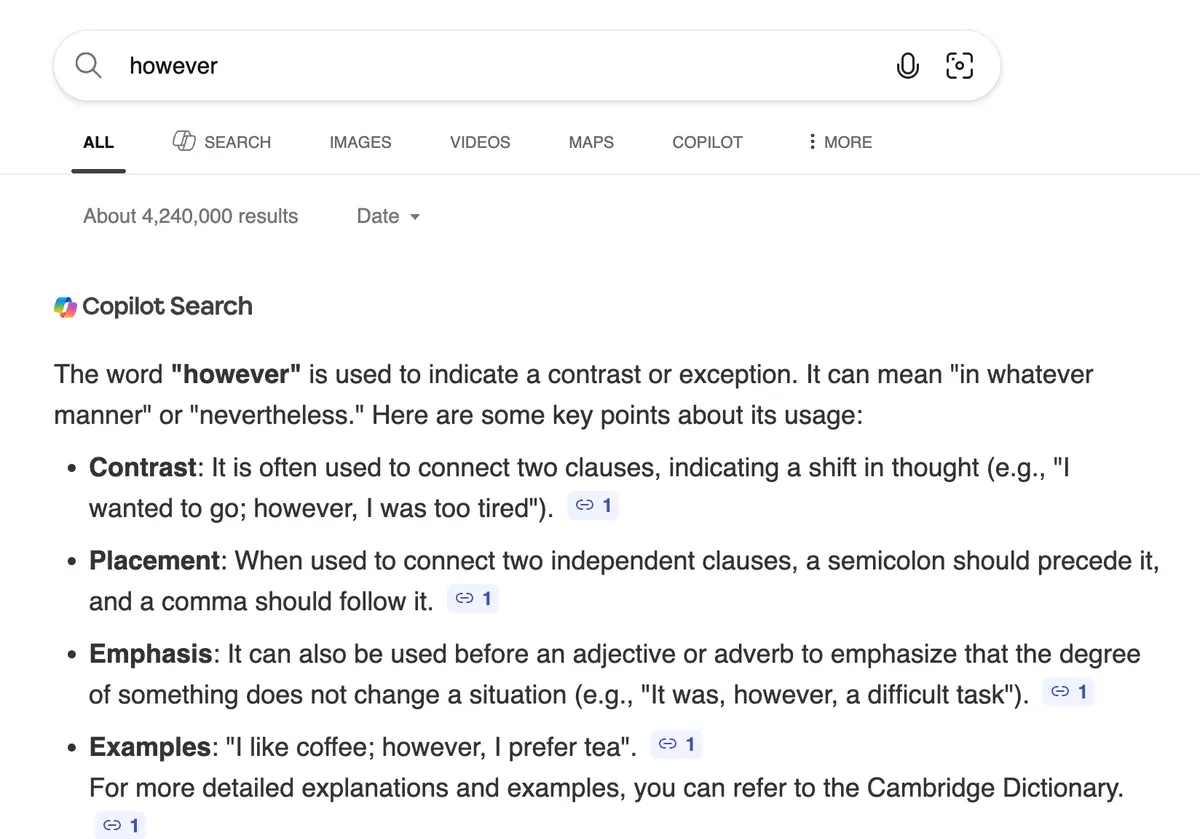
Task: Select the Search tab with Copilot icon
Action: point(222,142)
